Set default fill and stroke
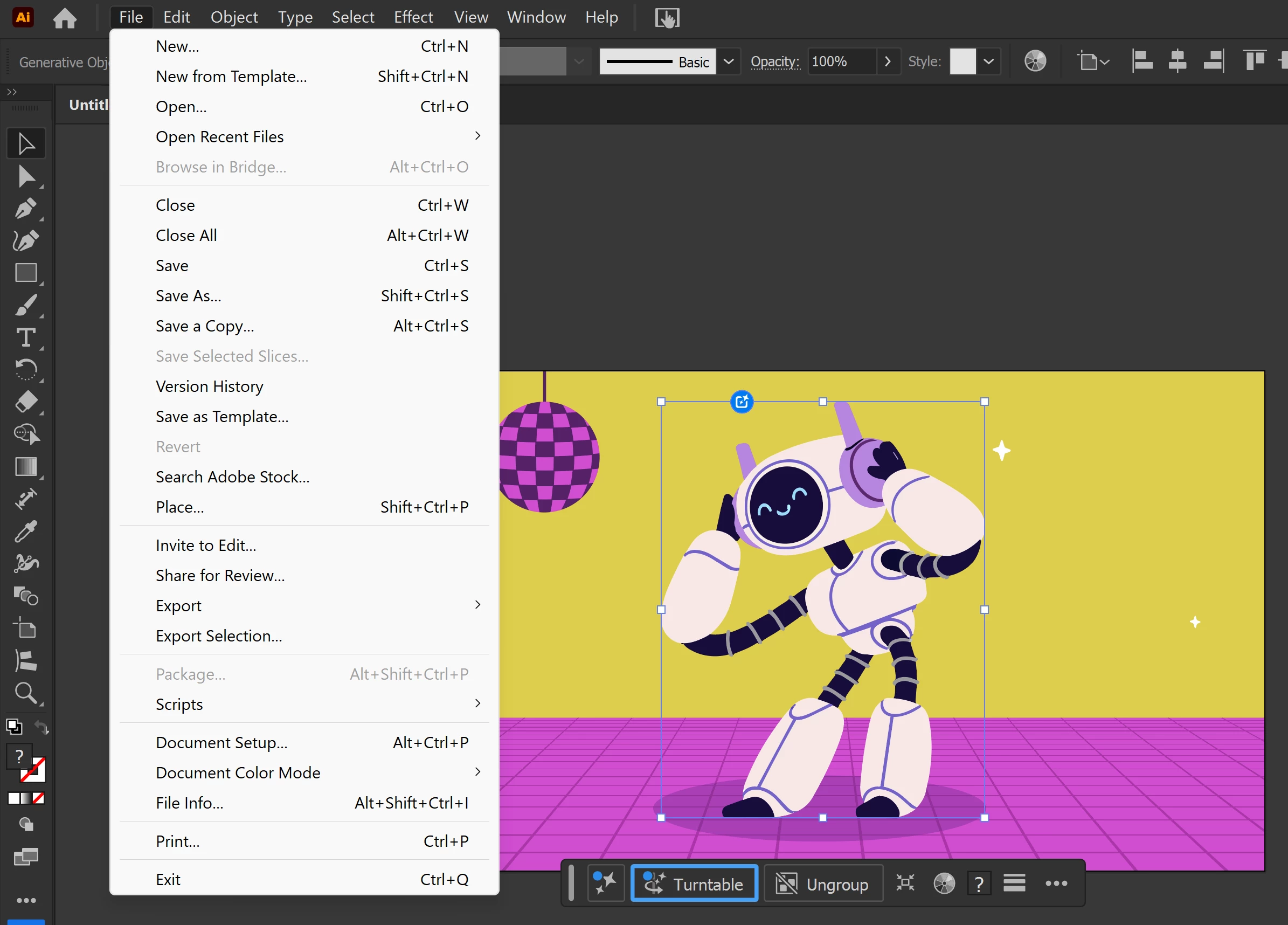 [14, 727]
